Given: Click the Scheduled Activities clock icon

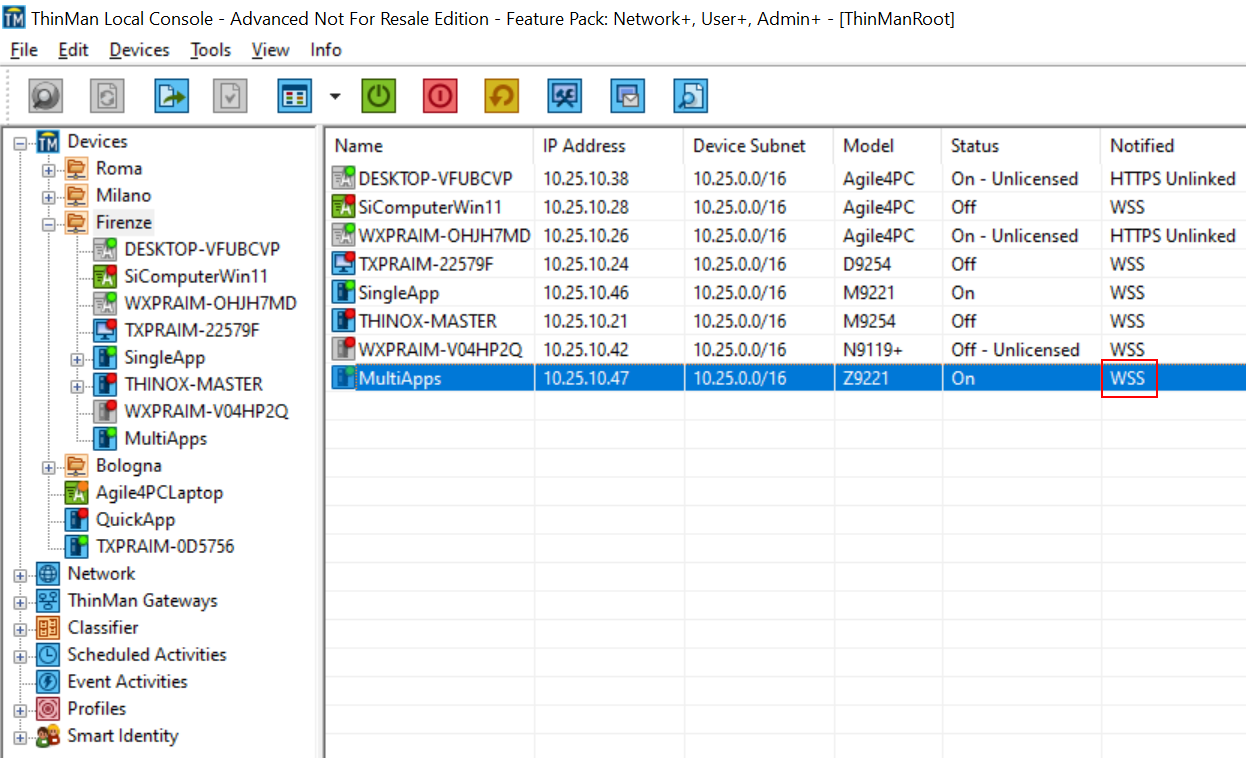Looking at the screenshot, I should (48, 655).
